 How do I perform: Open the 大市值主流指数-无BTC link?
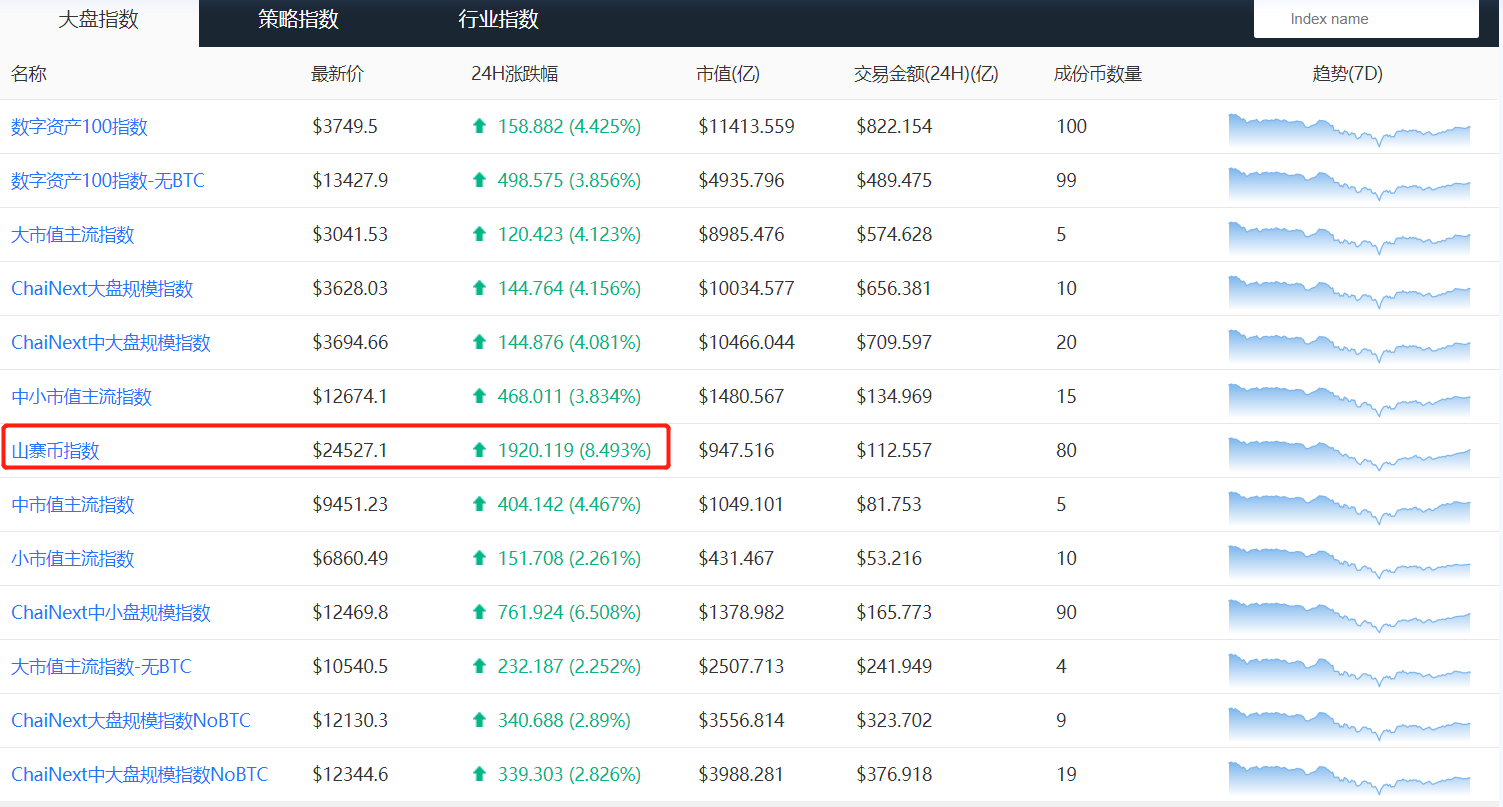[101, 667]
